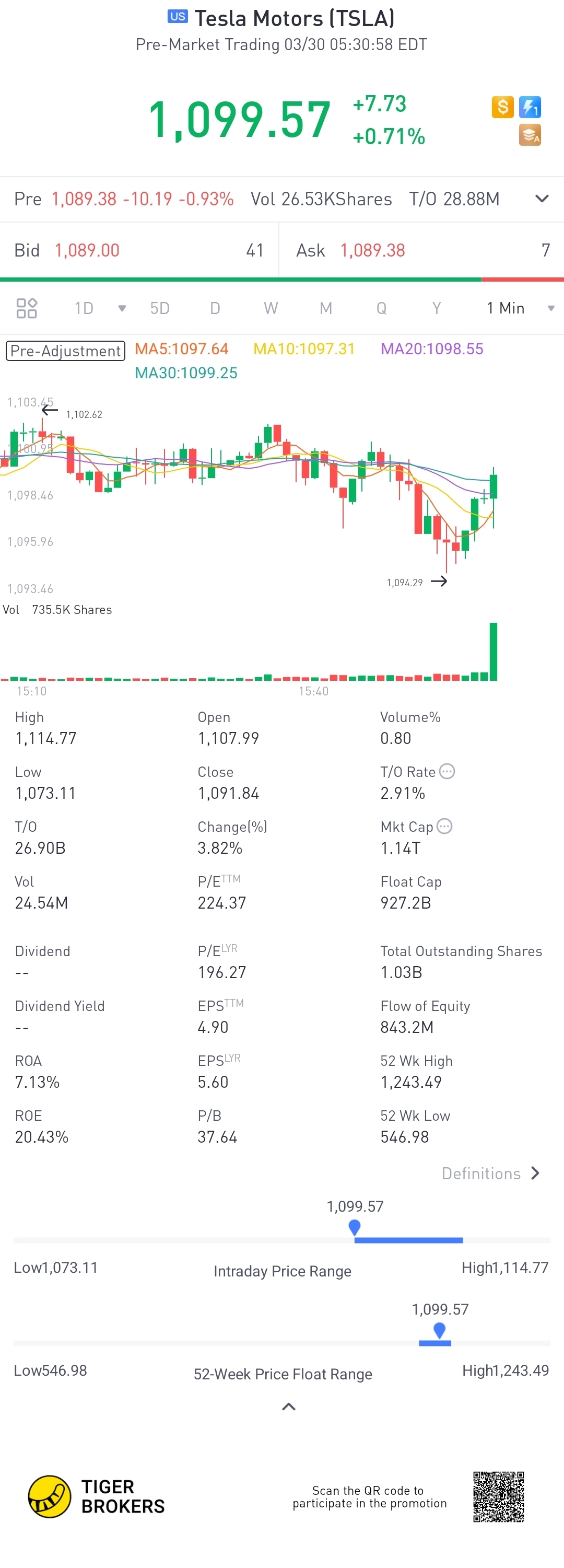Click the T/O Rate info icon
The width and height of the screenshot is (564, 1568).
click(x=447, y=771)
